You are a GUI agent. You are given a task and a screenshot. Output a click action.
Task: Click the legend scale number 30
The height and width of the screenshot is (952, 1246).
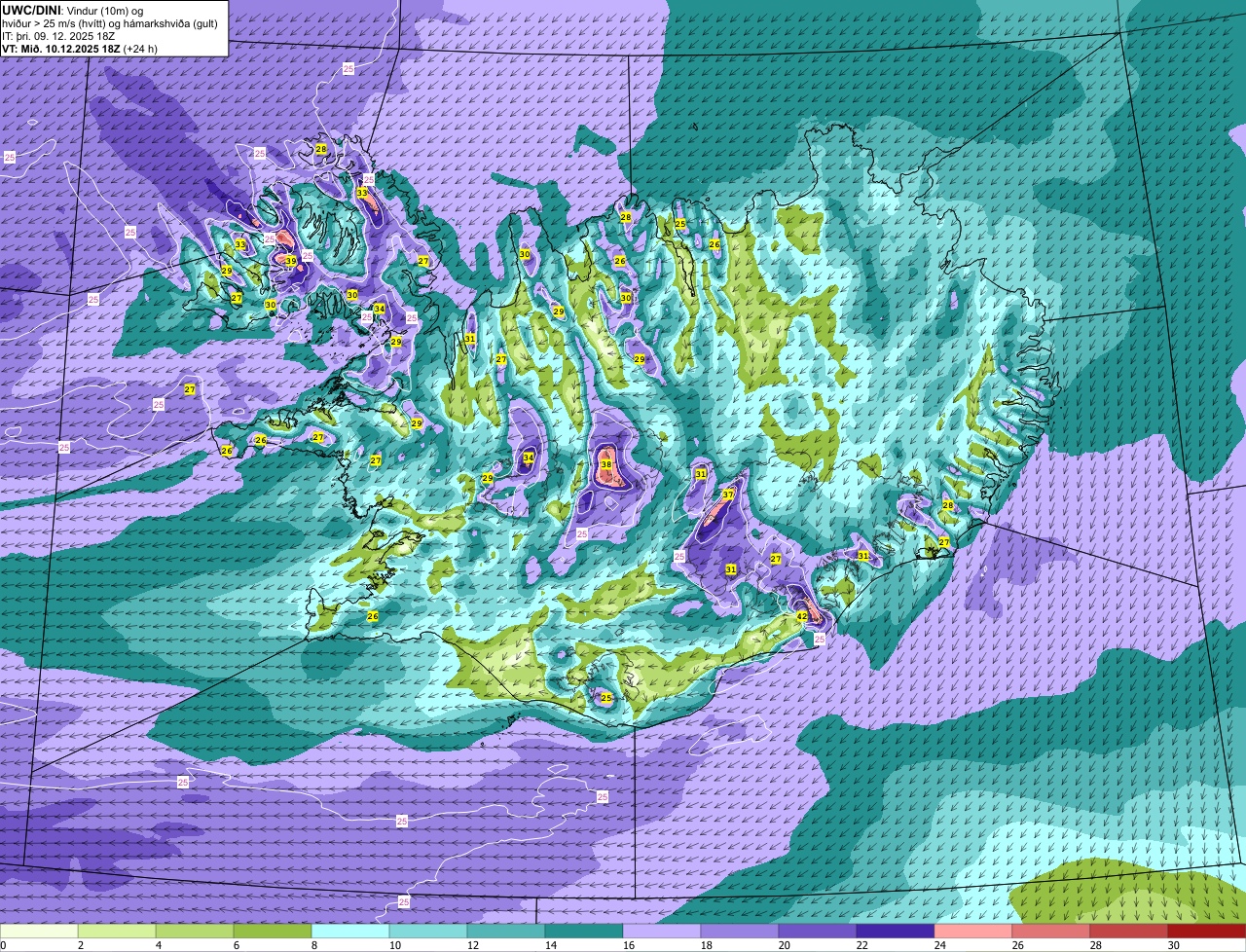(x=1174, y=945)
